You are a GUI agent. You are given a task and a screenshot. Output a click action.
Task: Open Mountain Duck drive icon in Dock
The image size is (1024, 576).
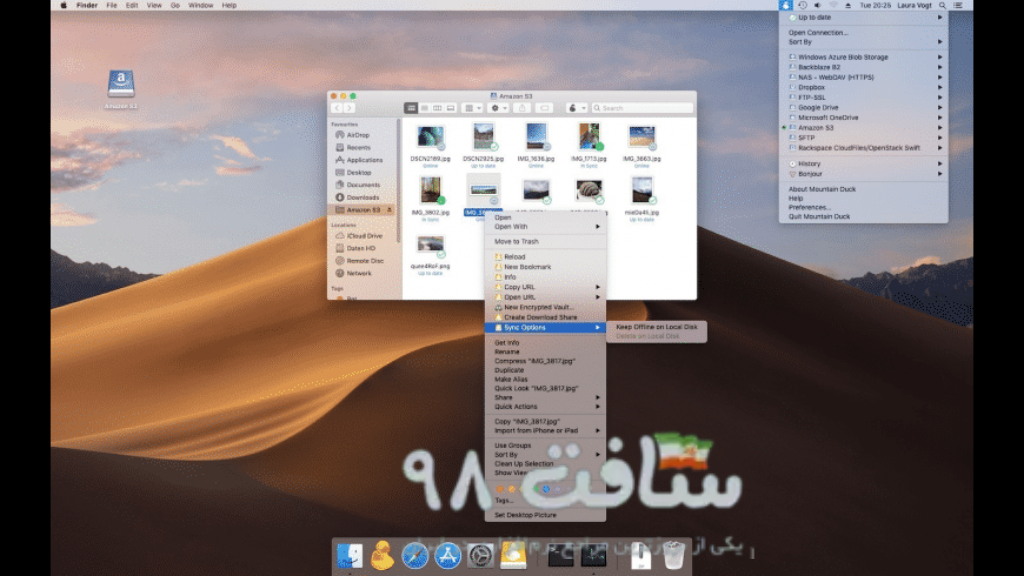point(513,556)
